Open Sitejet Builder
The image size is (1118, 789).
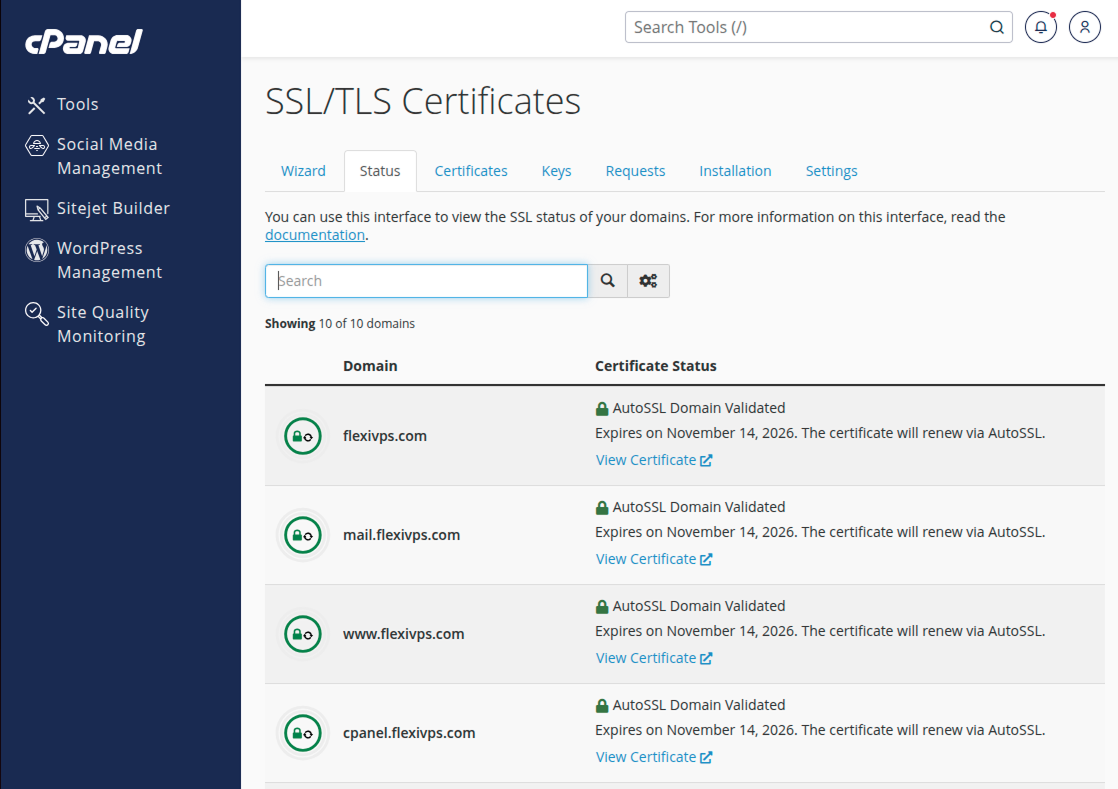coord(113,208)
